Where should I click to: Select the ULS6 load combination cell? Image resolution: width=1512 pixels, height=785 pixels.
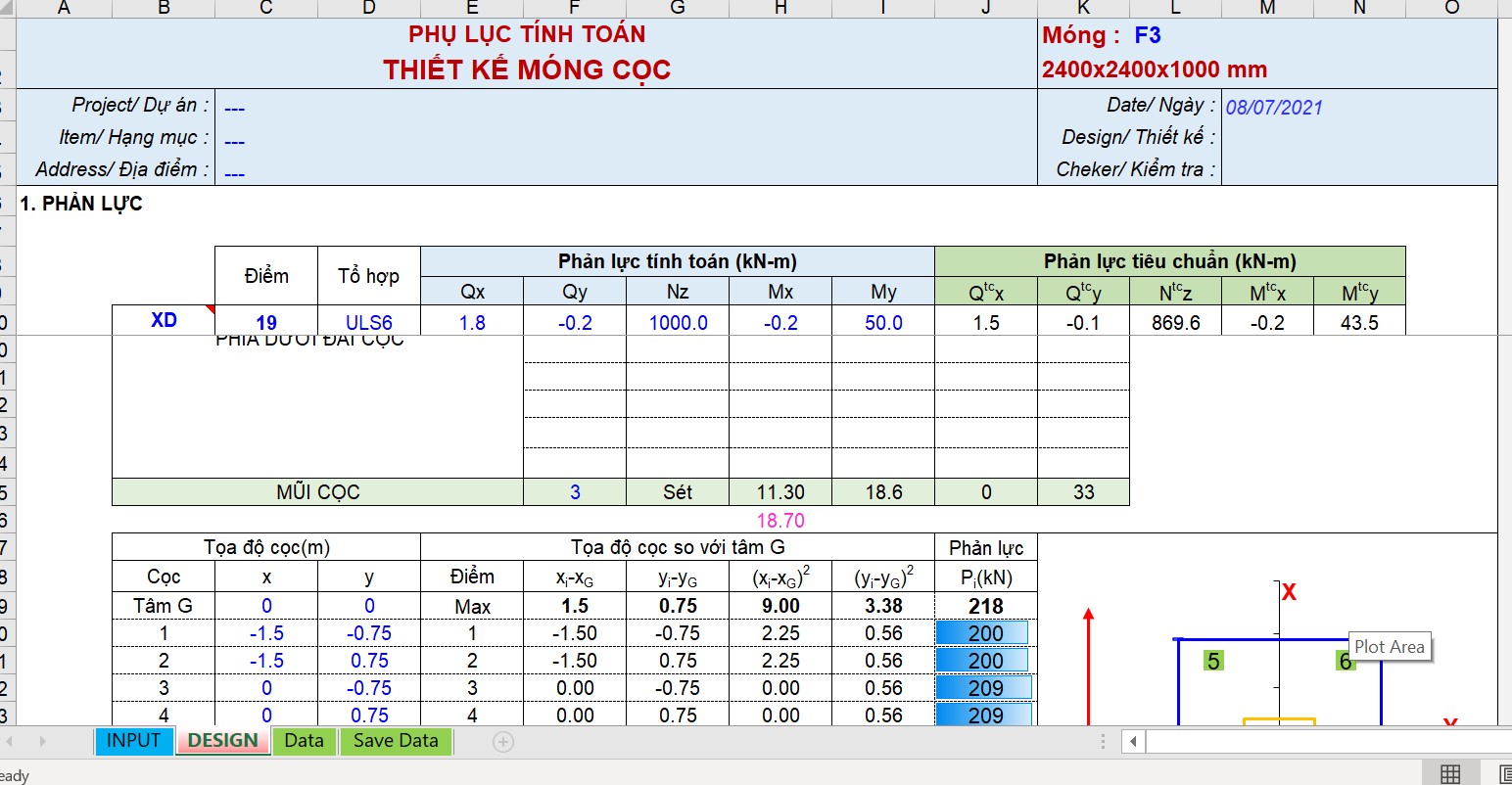(369, 323)
